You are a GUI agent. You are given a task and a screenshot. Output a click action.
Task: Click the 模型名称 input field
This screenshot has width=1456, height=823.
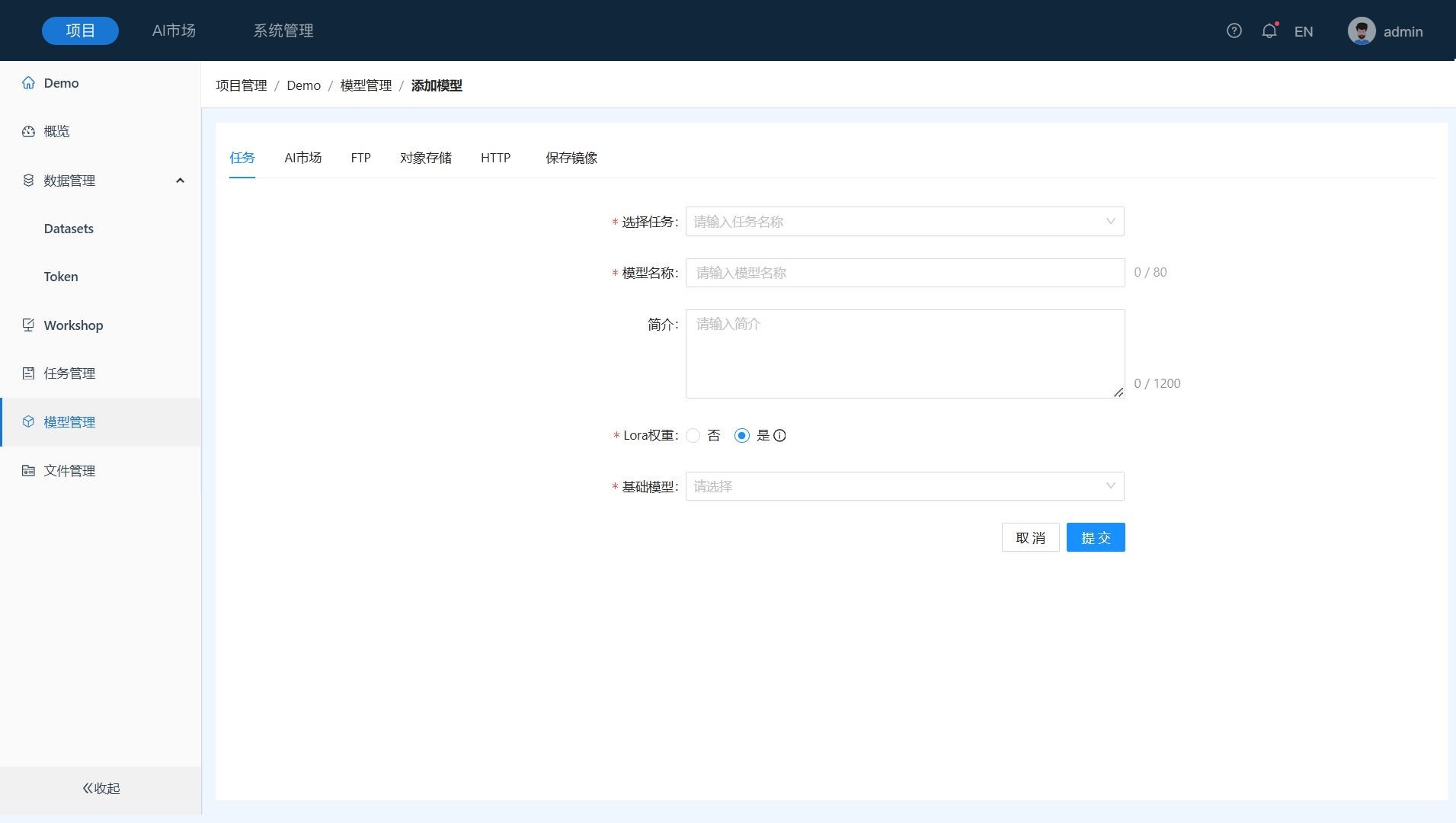pos(904,273)
